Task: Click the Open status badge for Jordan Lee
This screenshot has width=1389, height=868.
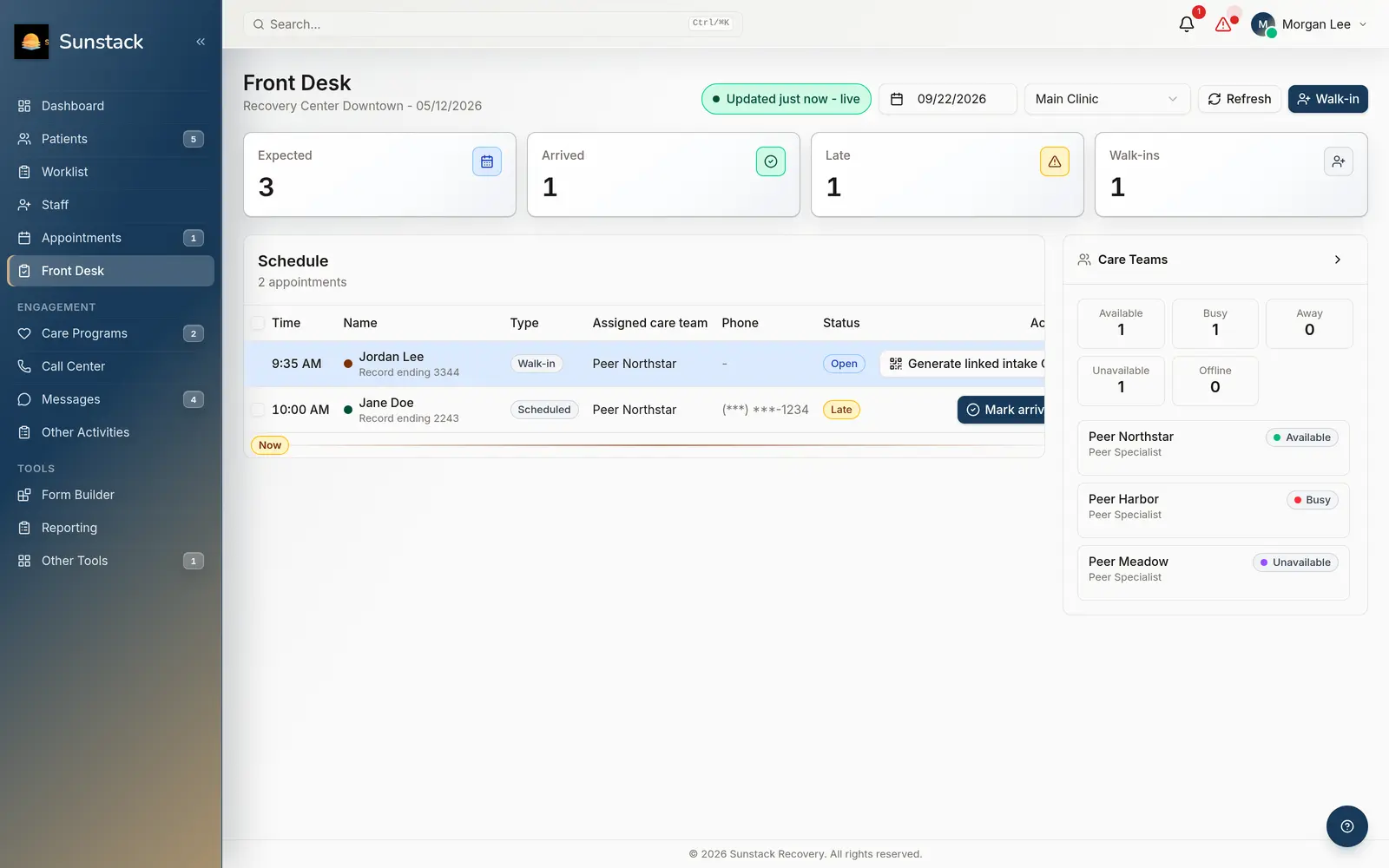Action: 844,364
